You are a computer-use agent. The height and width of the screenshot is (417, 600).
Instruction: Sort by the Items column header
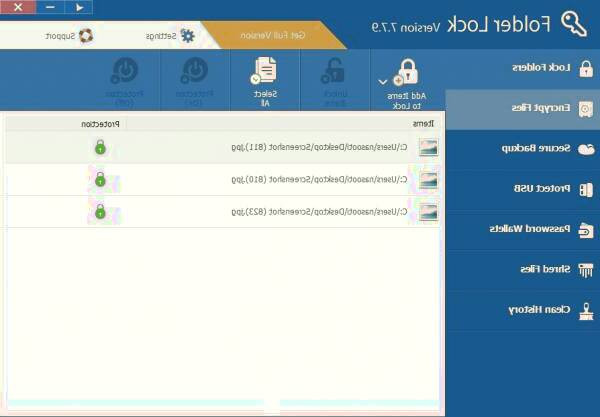(x=423, y=124)
